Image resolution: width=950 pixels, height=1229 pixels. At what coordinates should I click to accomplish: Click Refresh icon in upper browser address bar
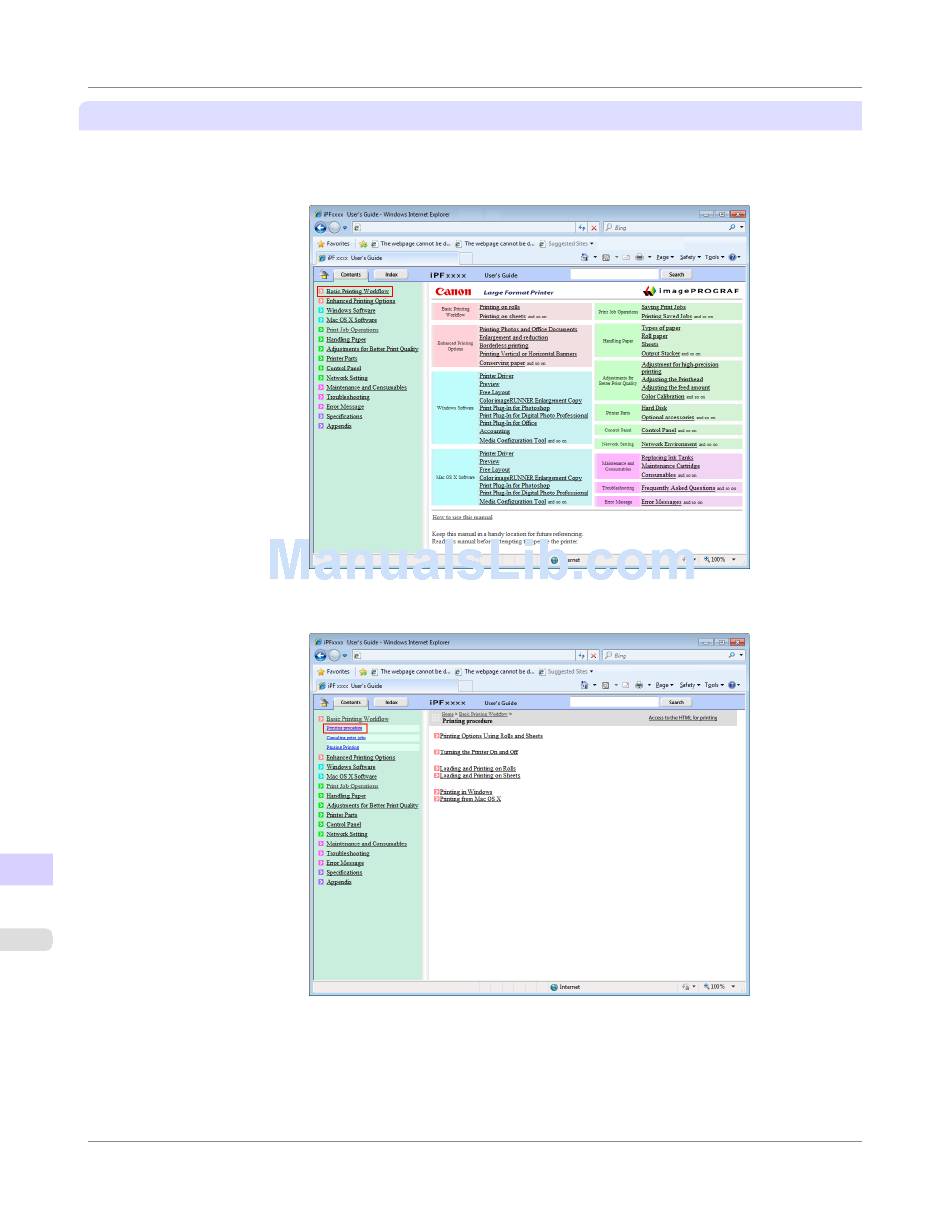pos(582,228)
